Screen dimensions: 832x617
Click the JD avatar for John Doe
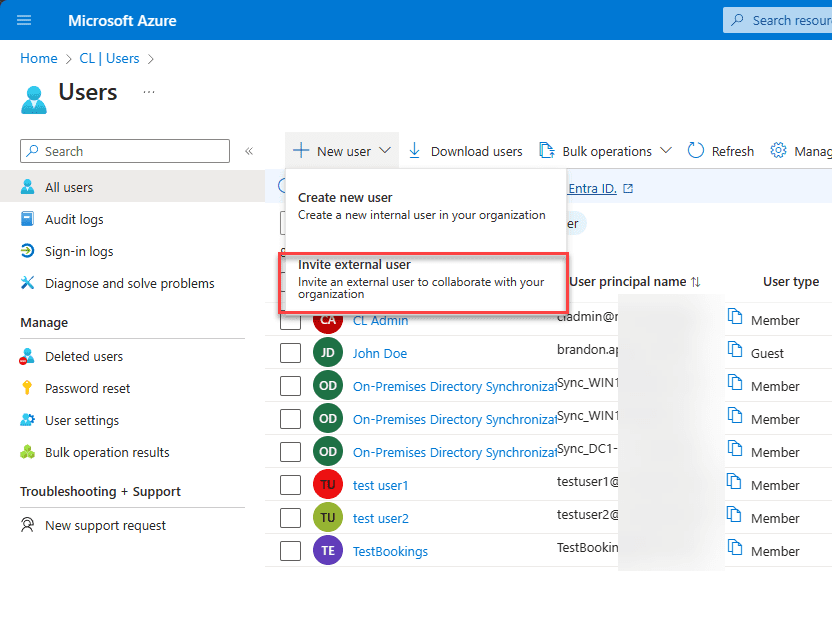coord(328,353)
